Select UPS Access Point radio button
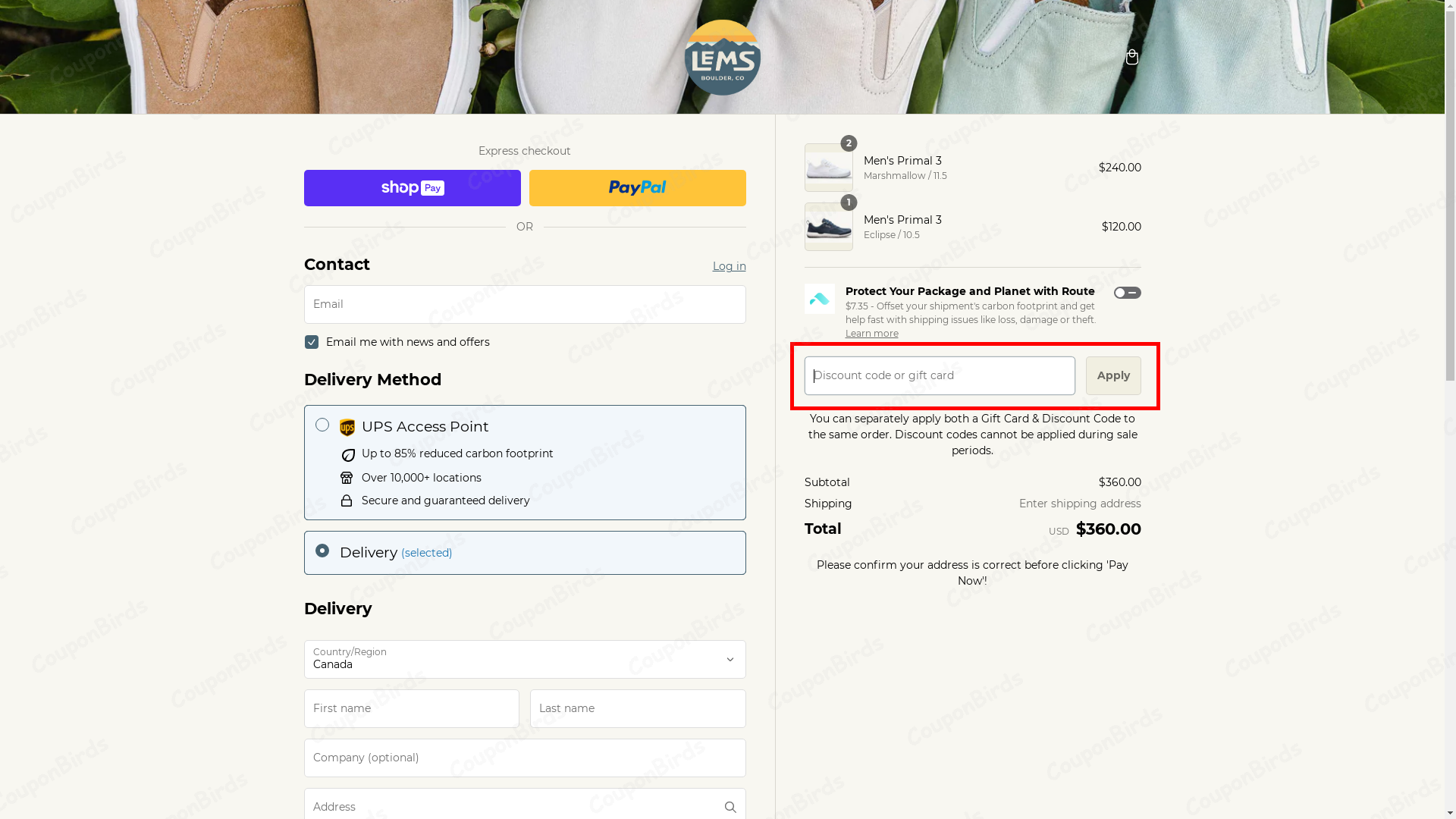The height and width of the screenshot is (819, 1456). 322,425
